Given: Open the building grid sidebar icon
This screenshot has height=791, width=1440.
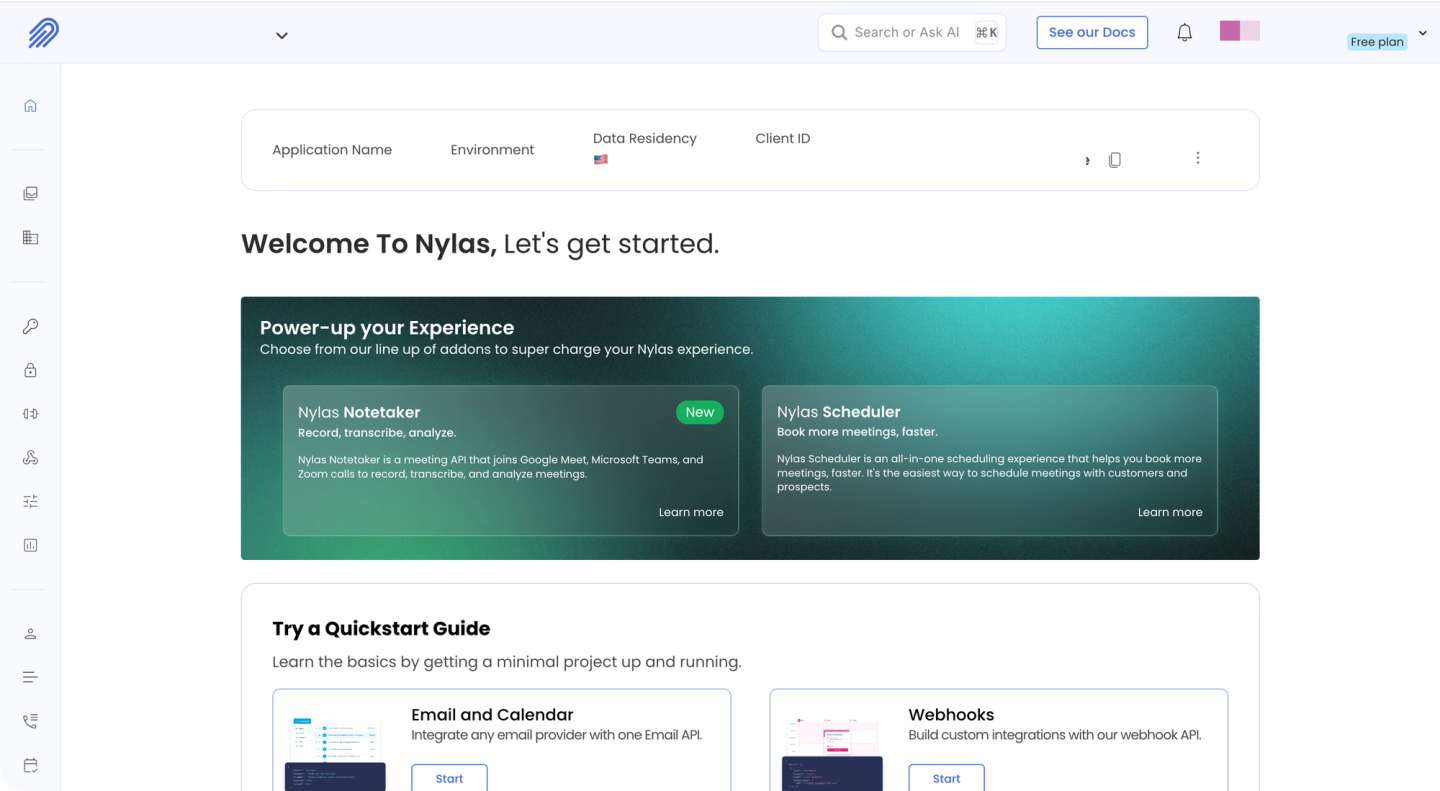Looking at the screenshot, I should (x=30, y=238).
